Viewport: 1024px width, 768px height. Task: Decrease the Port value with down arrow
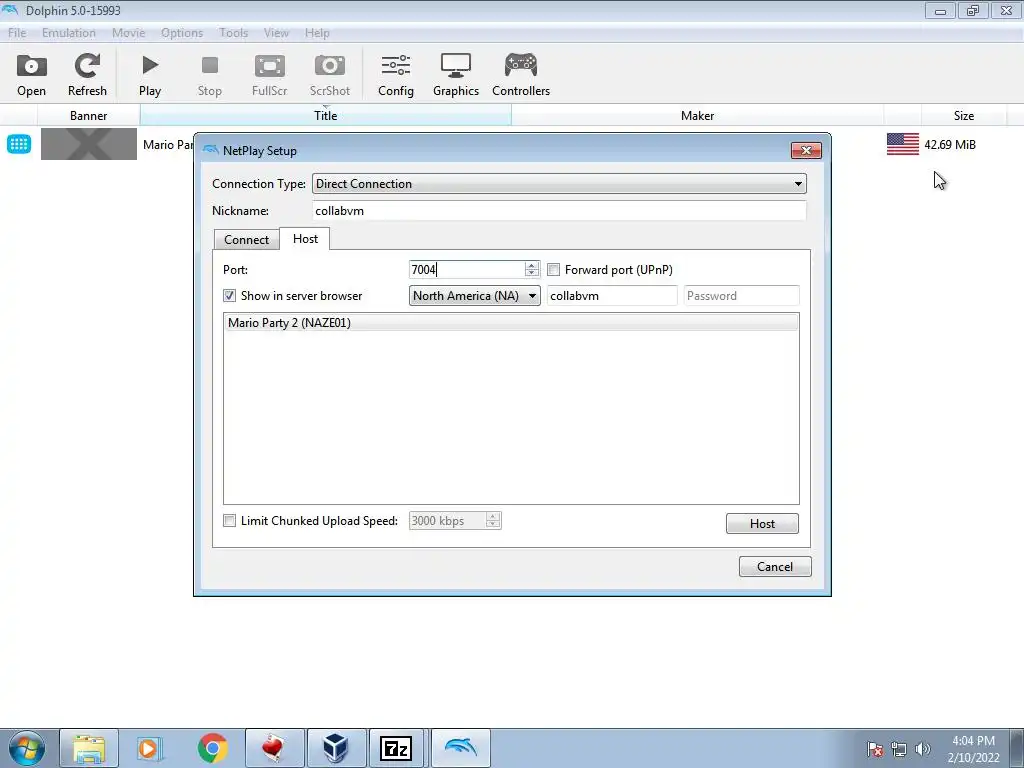pyautogui.click(x=532, y=273)
